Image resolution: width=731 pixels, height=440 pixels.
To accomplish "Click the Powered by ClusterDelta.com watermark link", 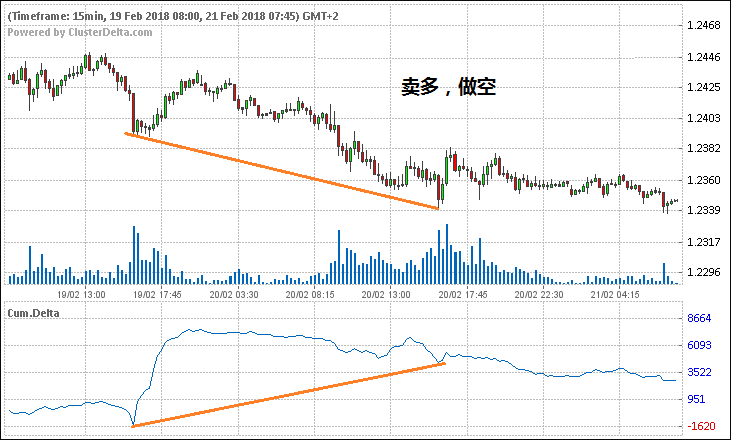I will tap(81, 32).
